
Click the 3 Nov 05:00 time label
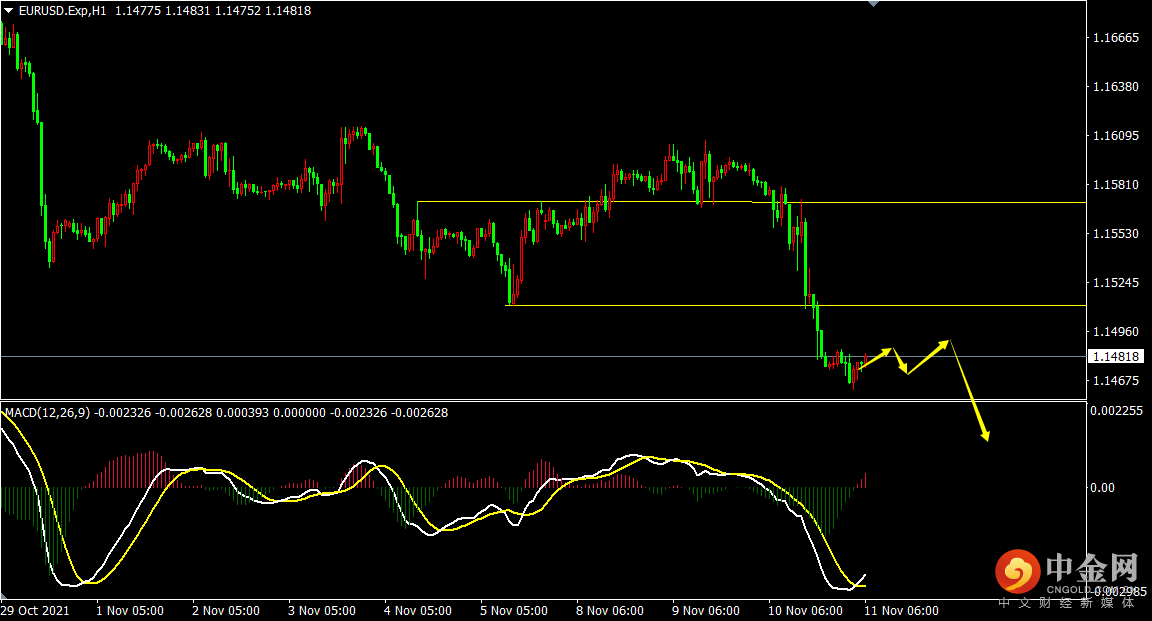[322, 611]
